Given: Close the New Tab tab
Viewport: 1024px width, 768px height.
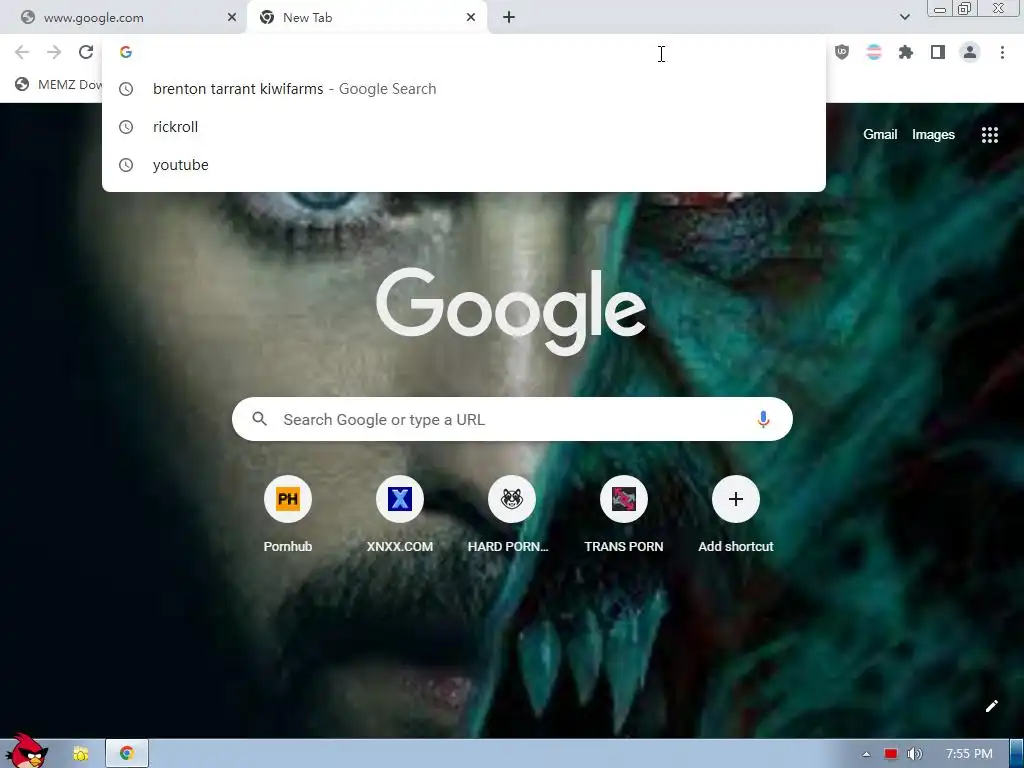Looking at the screenshot, I should click(x=471, y=18).
